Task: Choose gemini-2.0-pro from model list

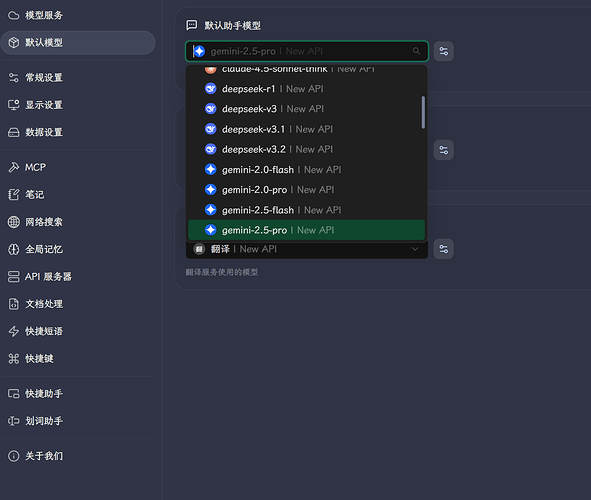Action: click(306, 190)
